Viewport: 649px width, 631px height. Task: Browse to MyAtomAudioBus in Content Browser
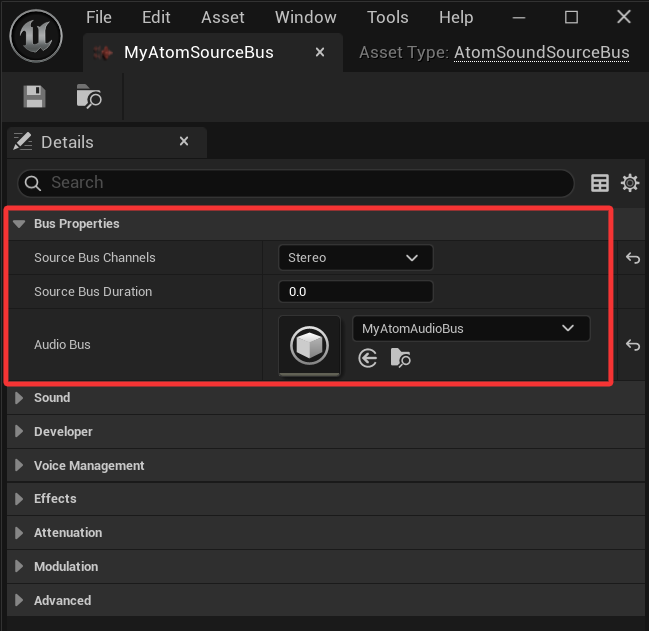point(400,358)
